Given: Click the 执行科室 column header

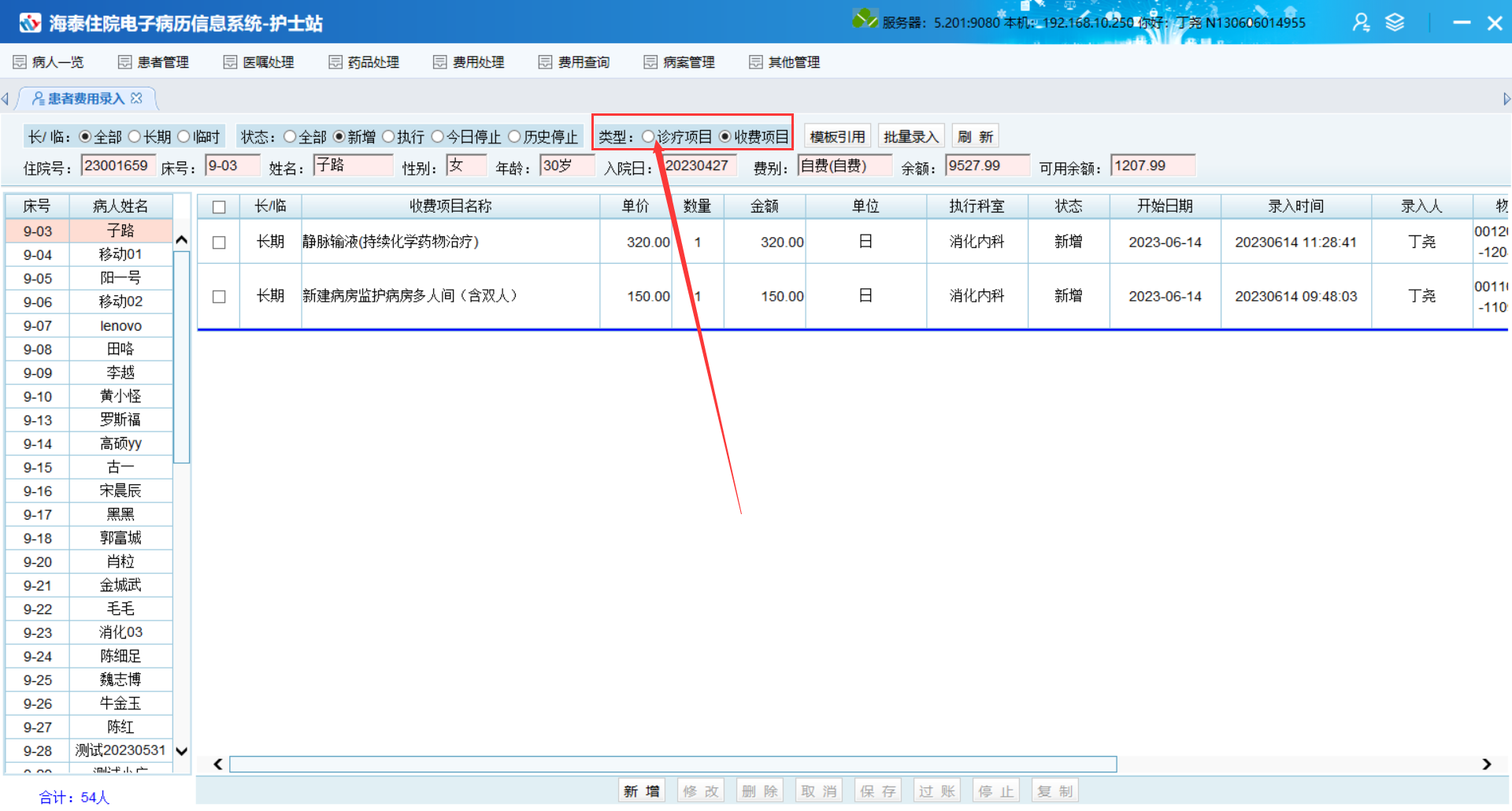Looking at the screenshot, I should (x=977, y=206).
